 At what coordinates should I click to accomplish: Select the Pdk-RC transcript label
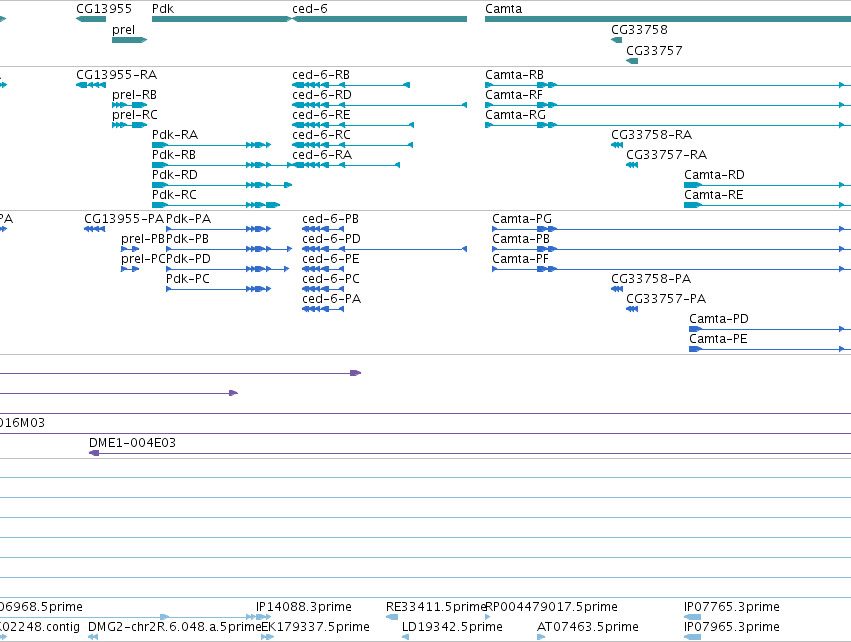point(174,195)
